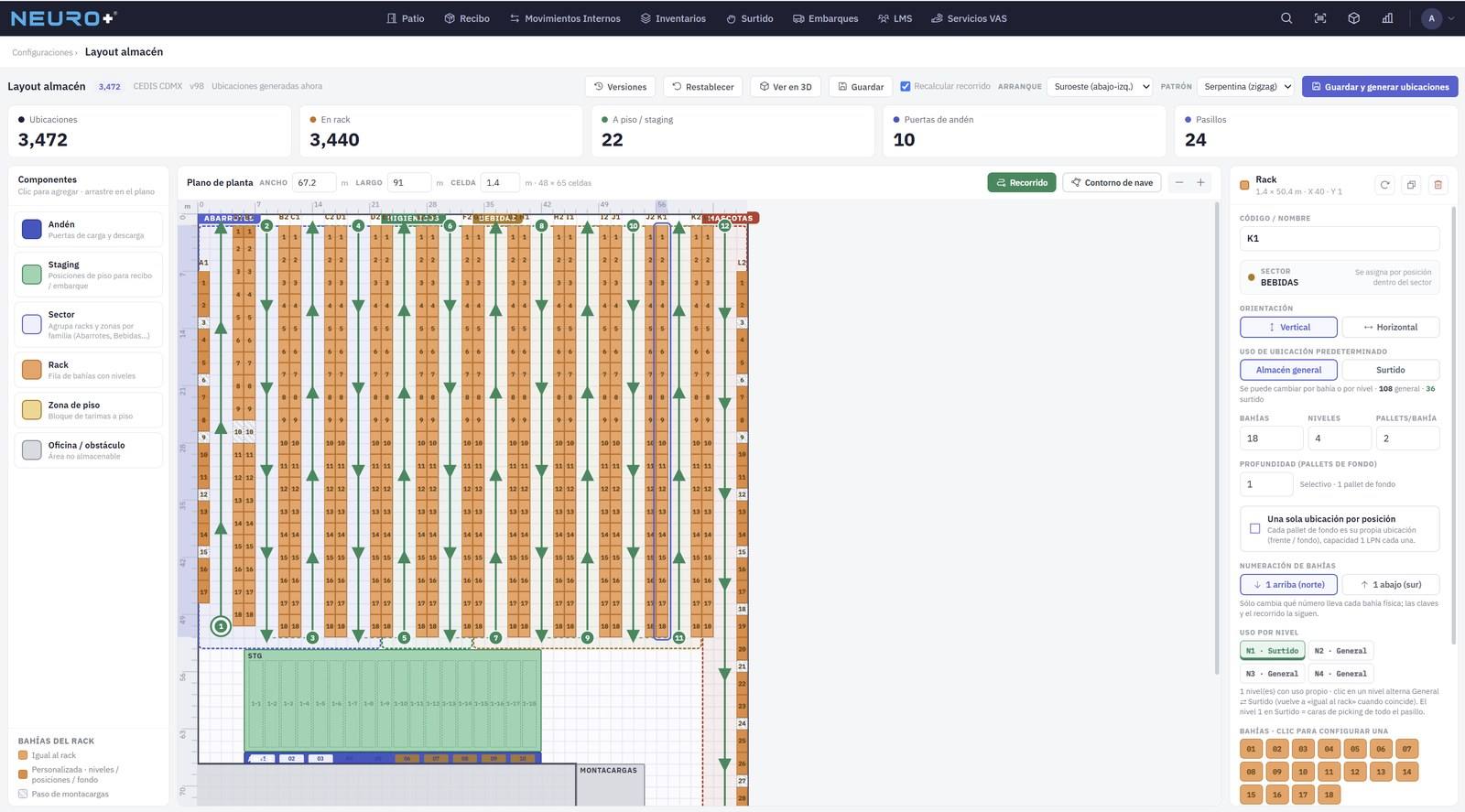
Task: Add a Staging component from the palette
Action: point(89,275)
